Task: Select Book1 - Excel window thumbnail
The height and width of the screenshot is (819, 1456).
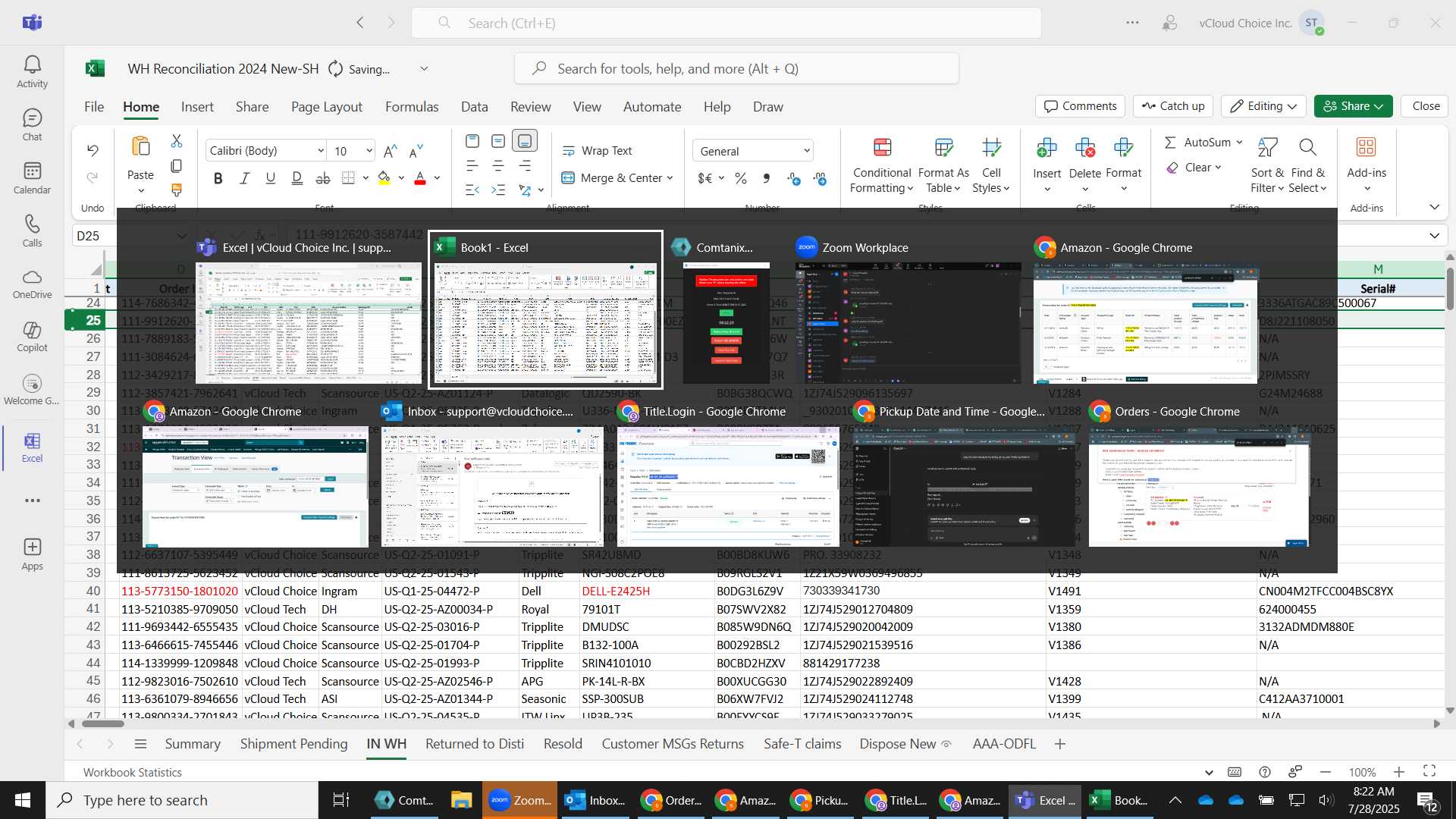Action: pos(545,310)
